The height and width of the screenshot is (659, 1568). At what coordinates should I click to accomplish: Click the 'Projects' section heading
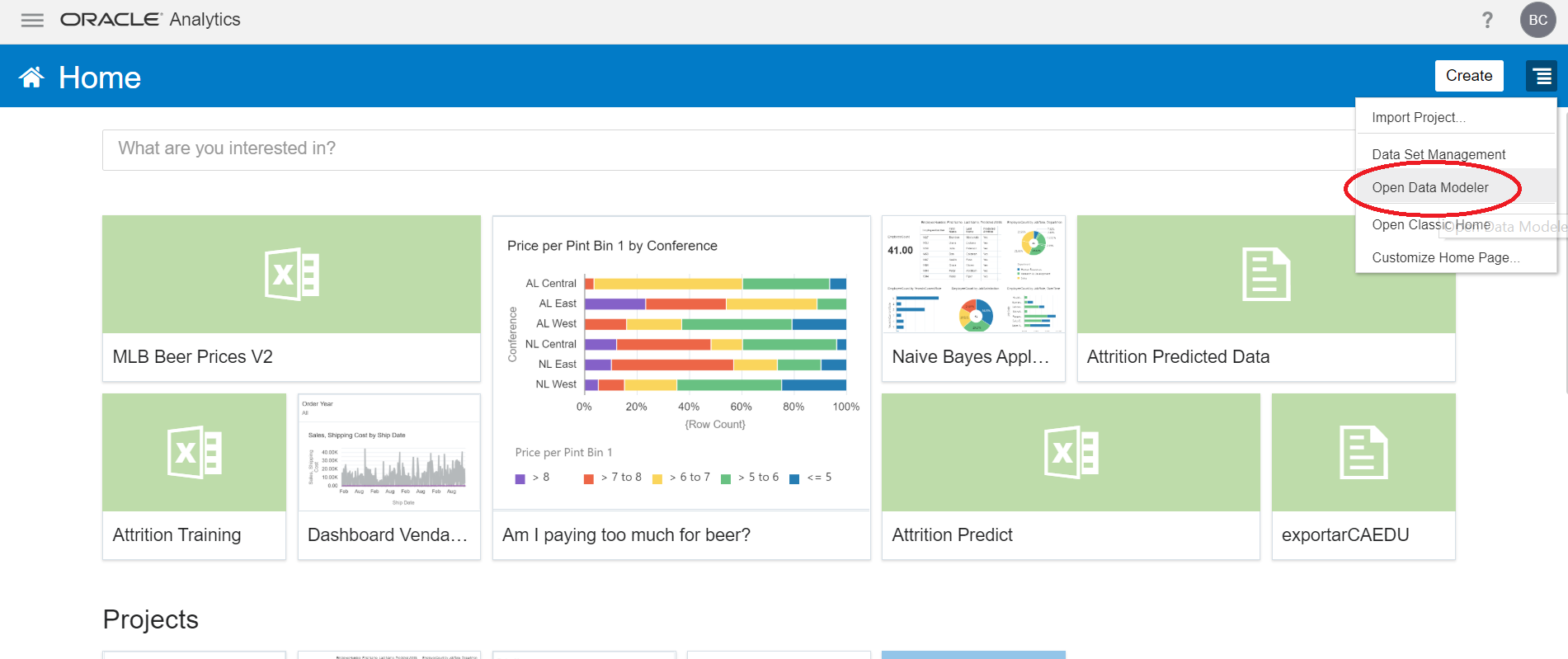(151, 619)
